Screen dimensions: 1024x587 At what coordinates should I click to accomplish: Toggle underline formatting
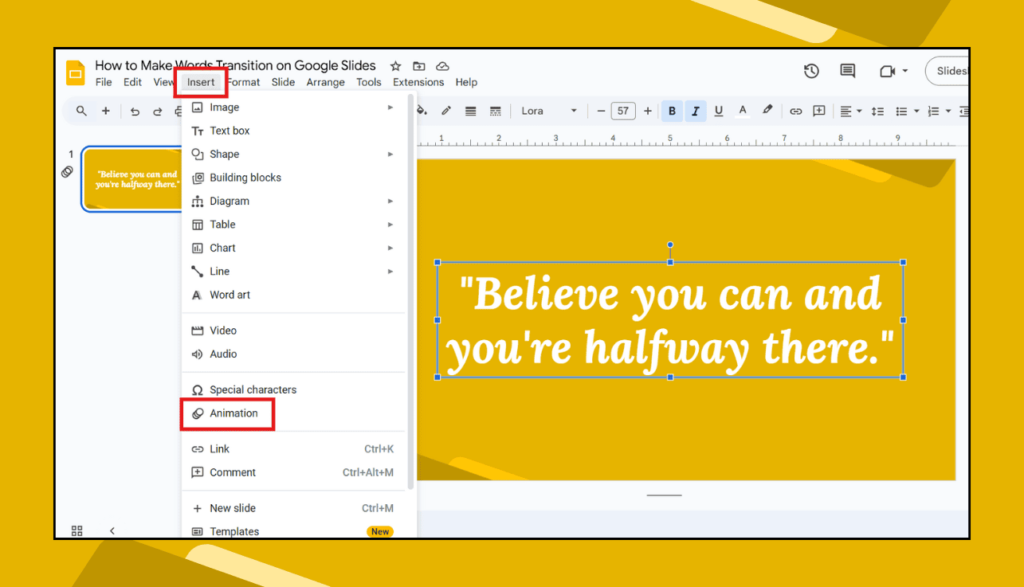pos(718,111)
